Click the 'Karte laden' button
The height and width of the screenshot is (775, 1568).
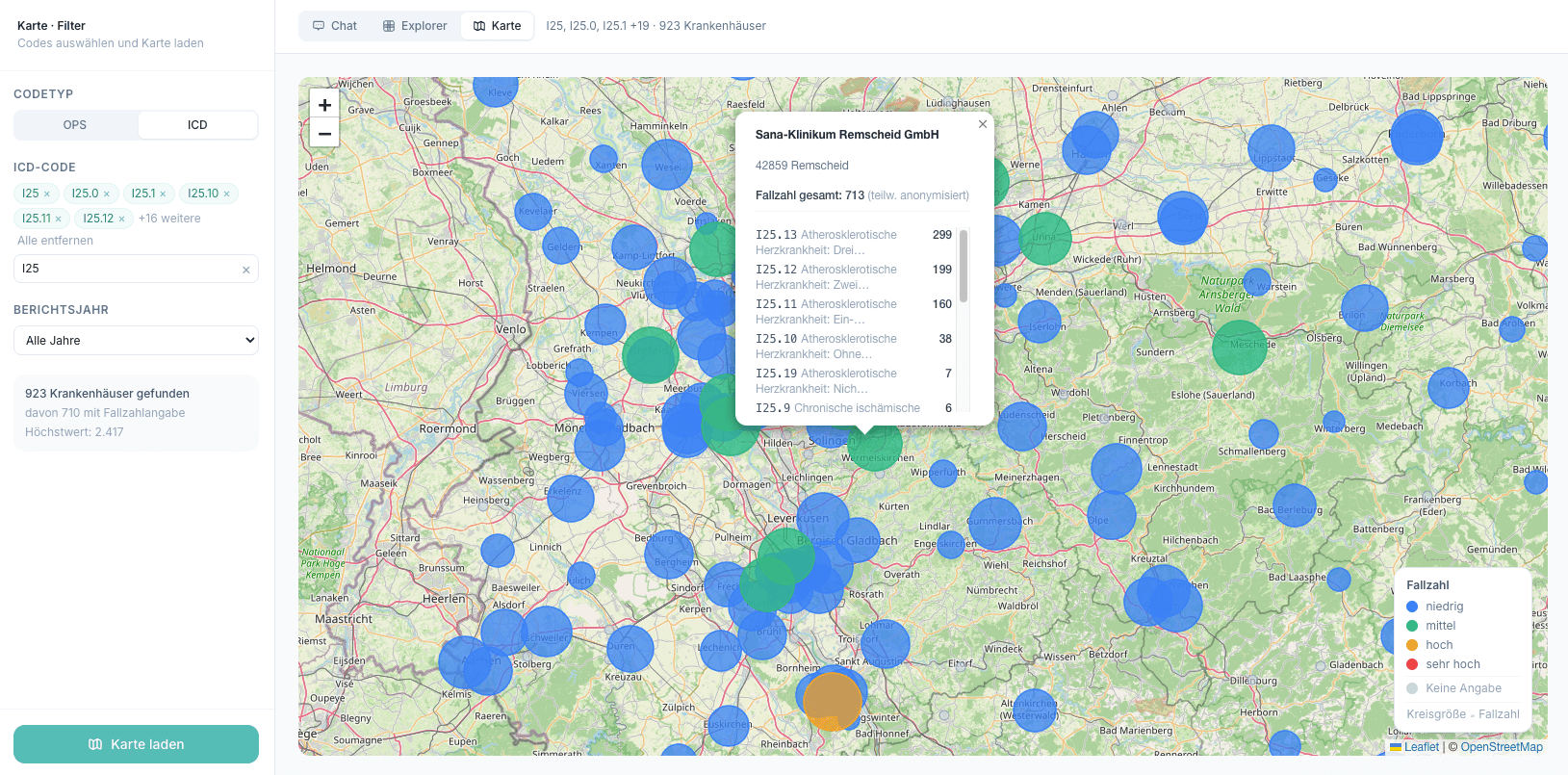tap(136, 744)
